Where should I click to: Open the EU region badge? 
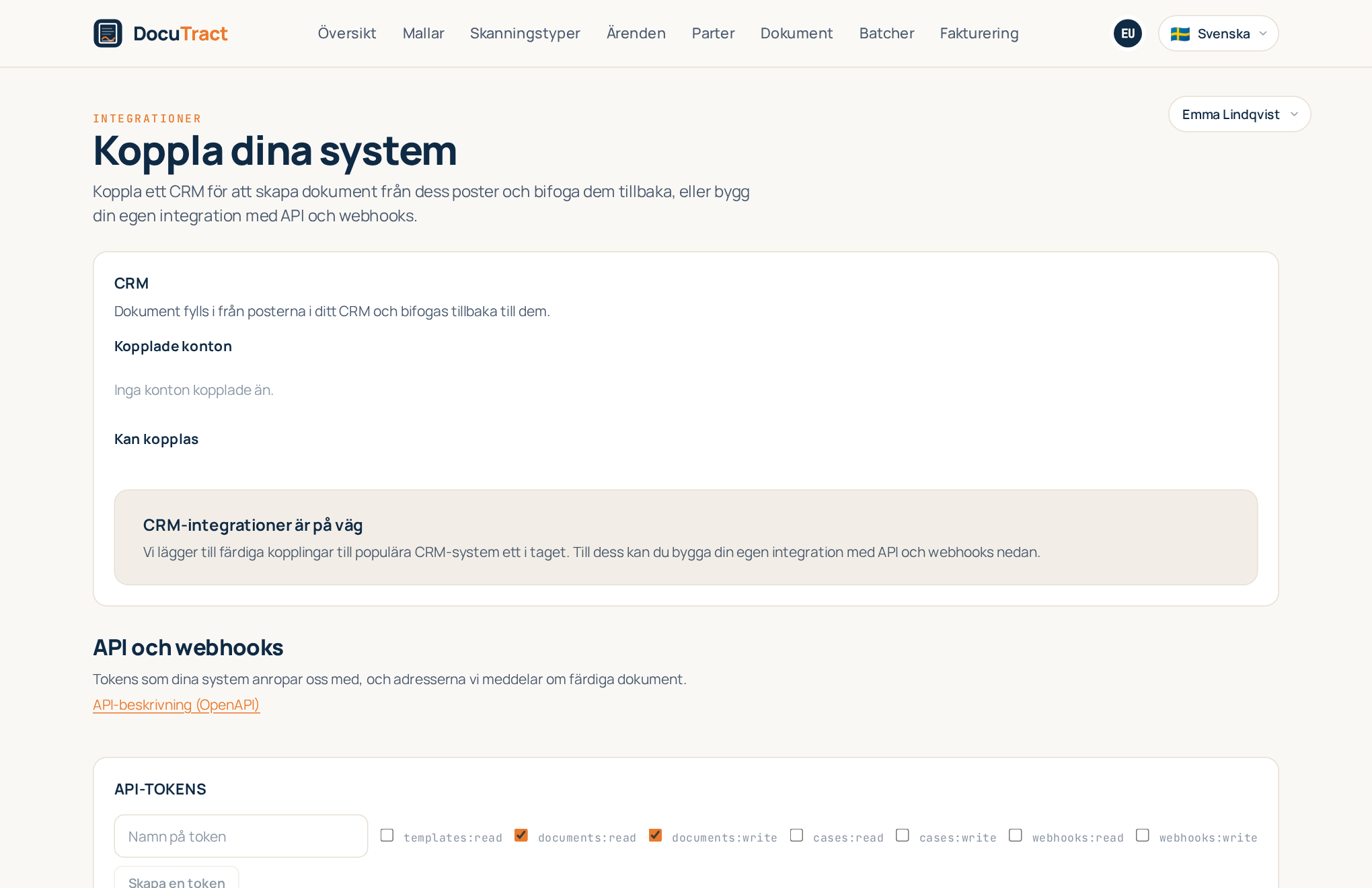(x=1128, y=33)
